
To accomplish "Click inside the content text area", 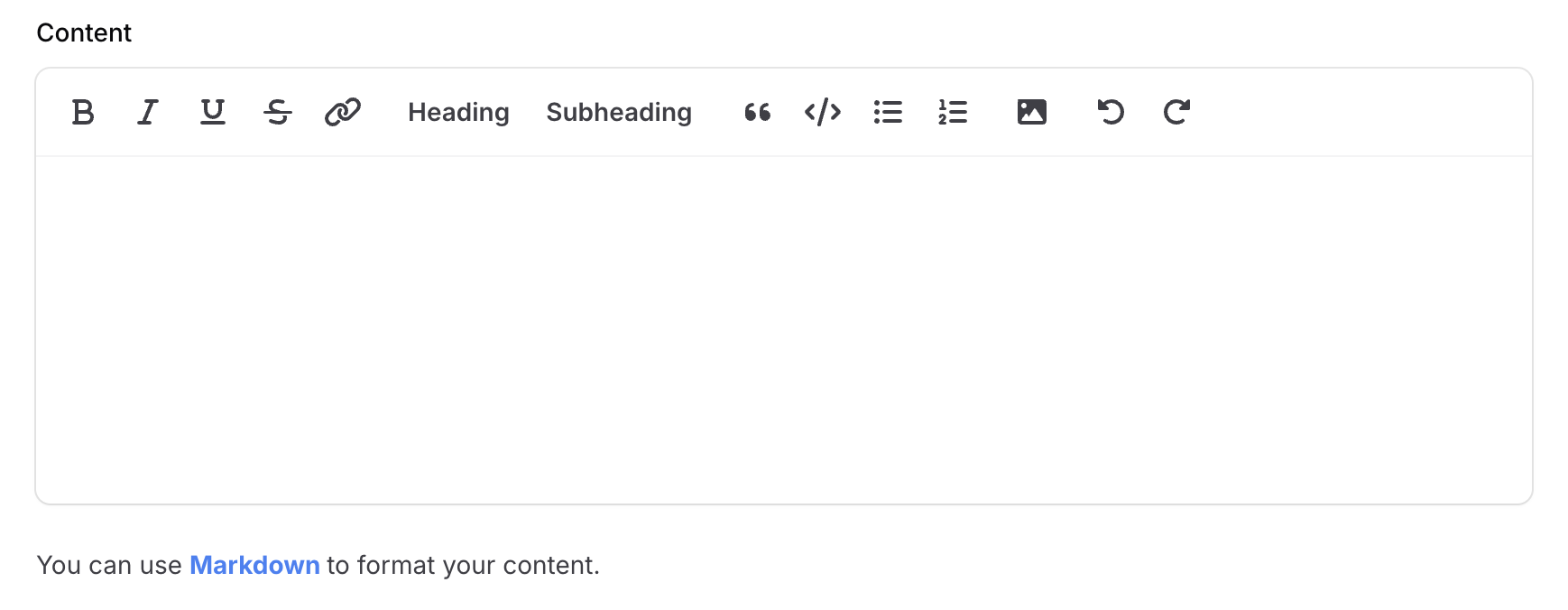I will click(x=783, y=325).
